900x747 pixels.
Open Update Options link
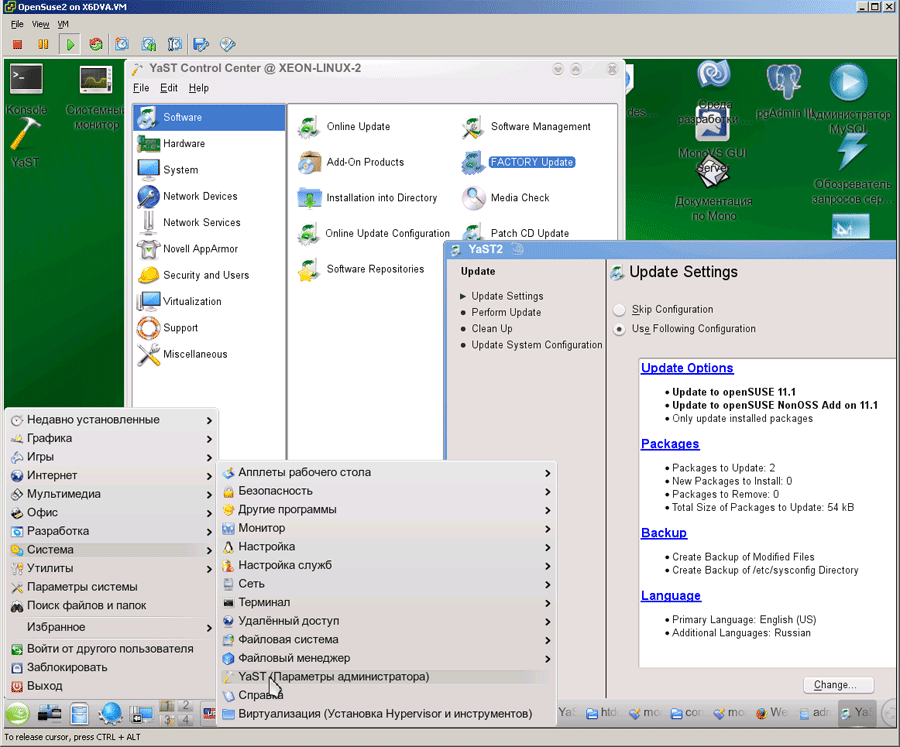pos(687,368)
